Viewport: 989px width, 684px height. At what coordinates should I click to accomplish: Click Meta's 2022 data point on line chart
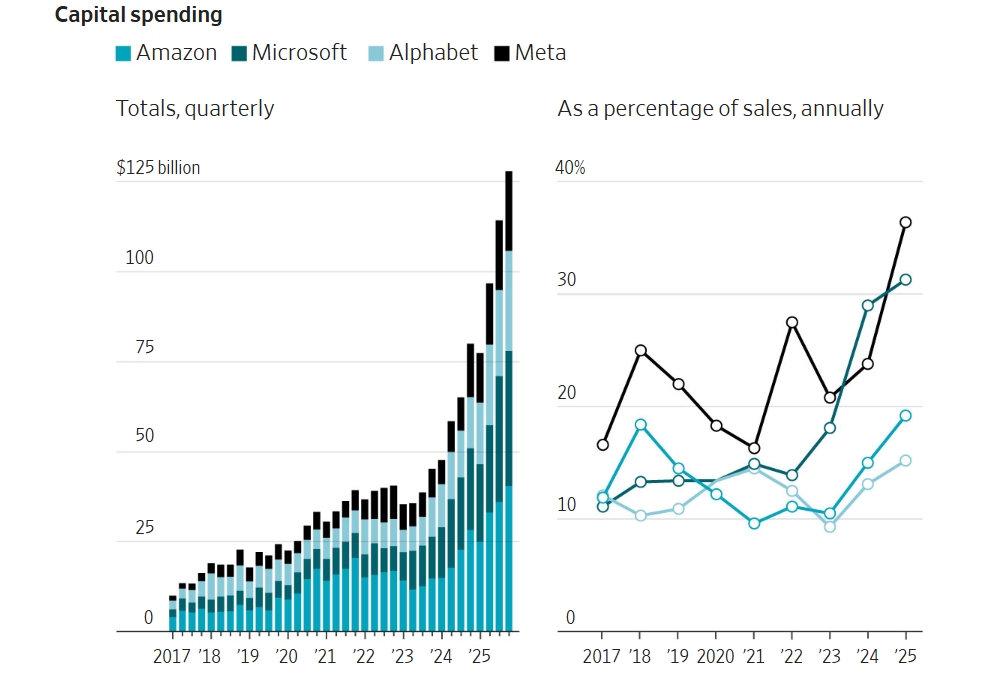[792, 322]
